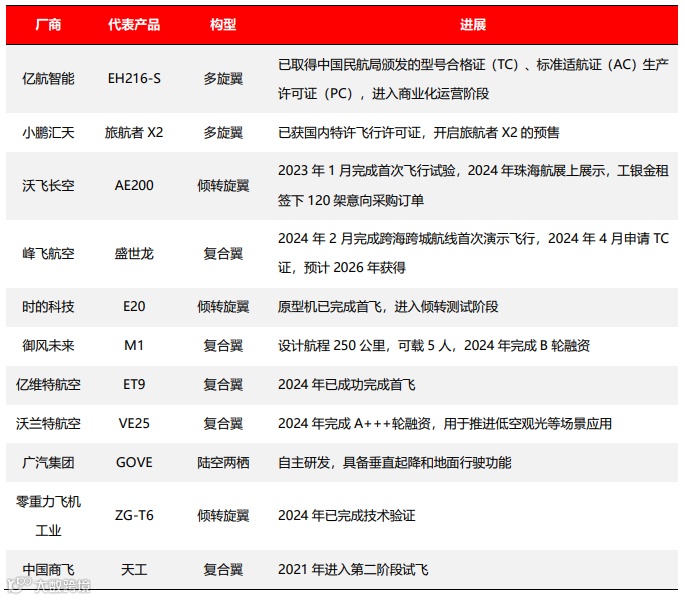685x600 pixels.
Task: Click progress text 2021 年进入第二阶段试飞
Action: point(353,570)
